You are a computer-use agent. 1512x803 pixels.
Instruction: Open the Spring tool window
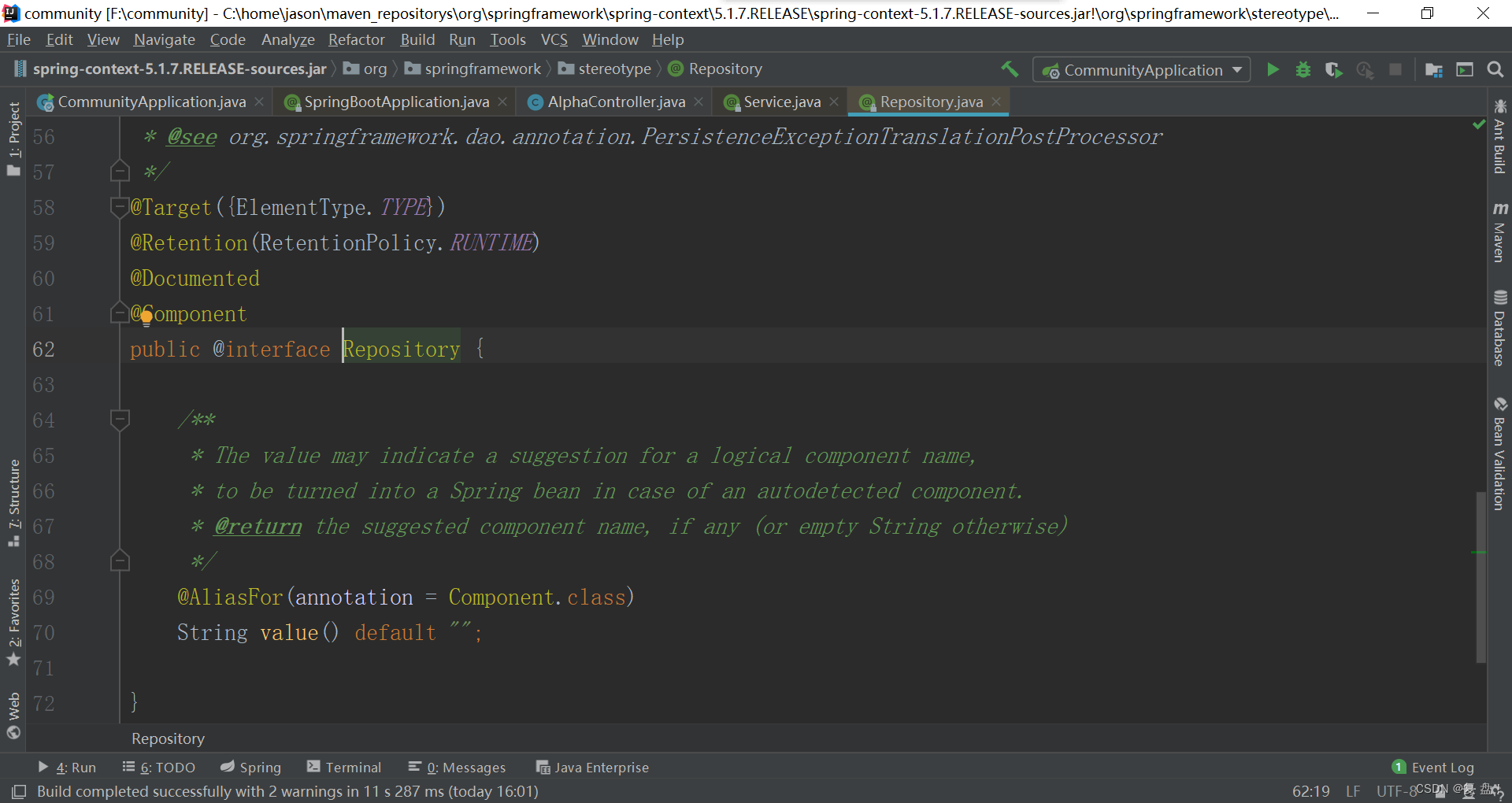coord(250,767)
